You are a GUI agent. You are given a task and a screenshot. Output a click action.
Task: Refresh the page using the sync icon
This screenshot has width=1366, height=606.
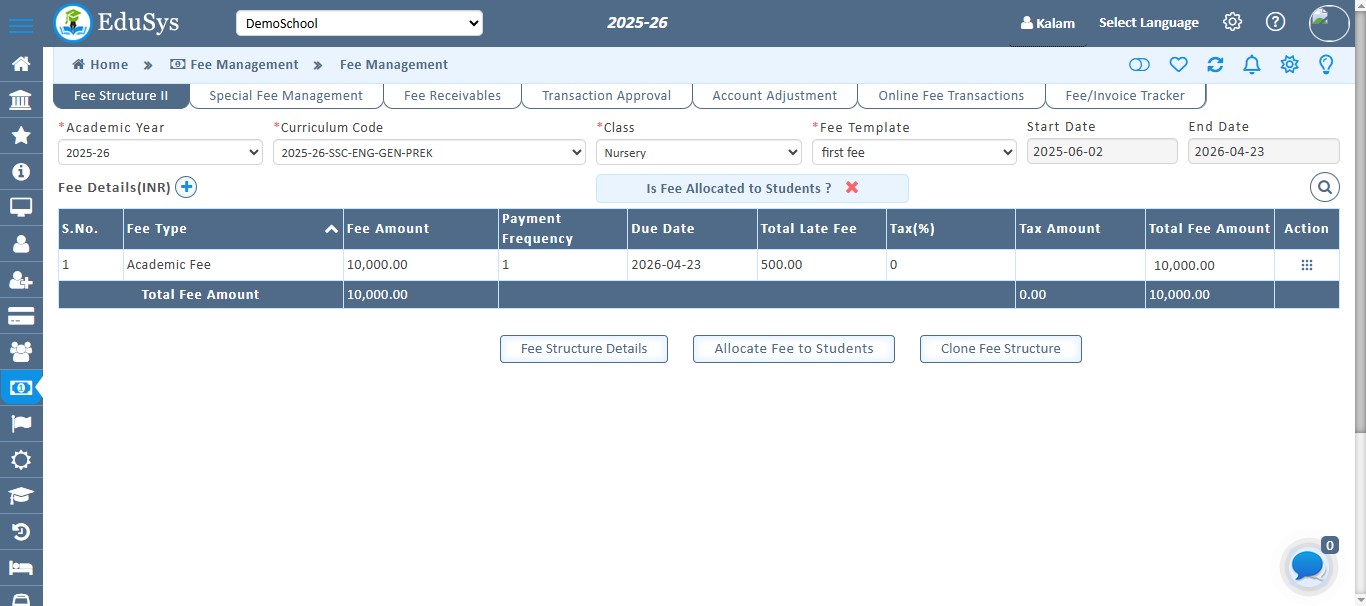click(1214, 64)
